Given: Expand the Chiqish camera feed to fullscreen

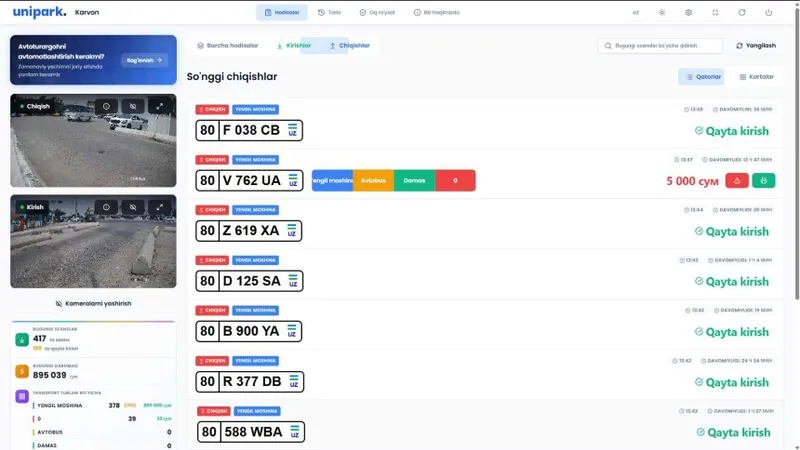Looking at the screenshot, I should click(160, 106).
